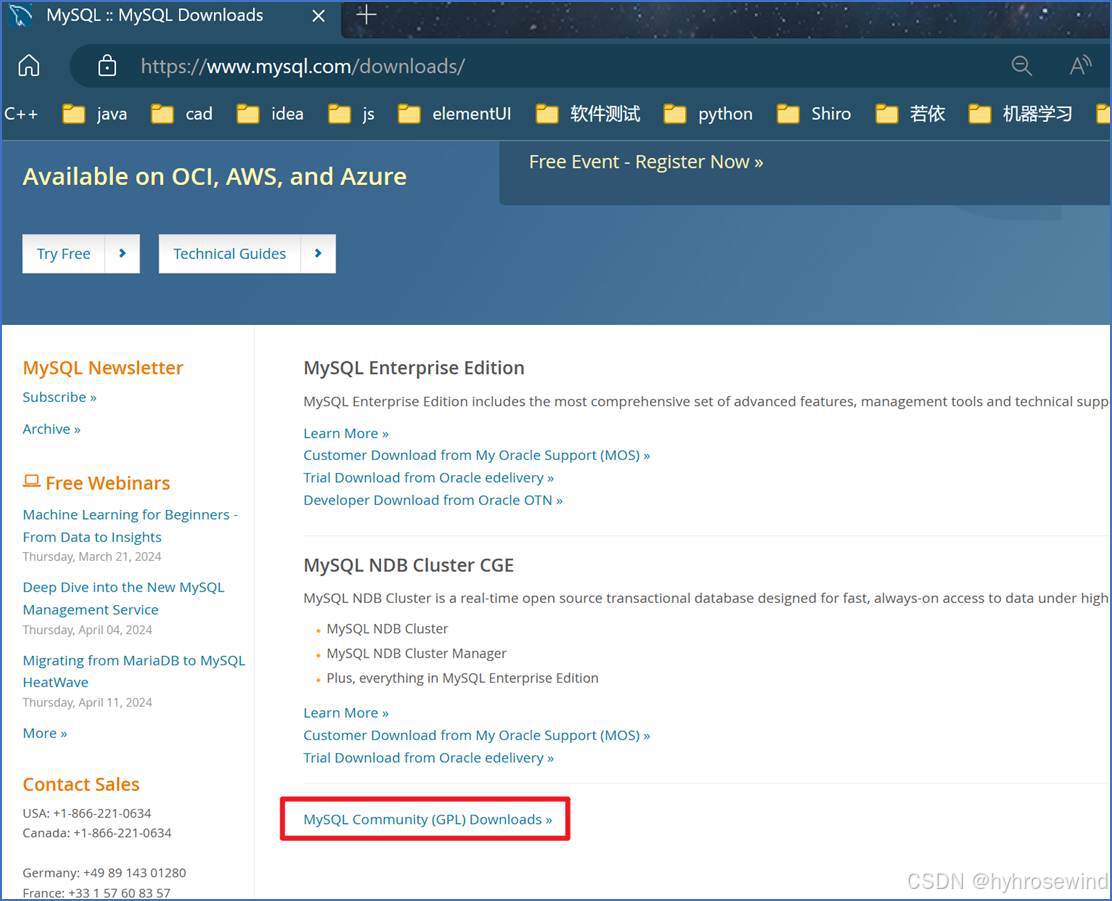Screen dimensions: 1112x901
Task: Click the MySQL Enterprise Edition heading
Action: click(x=414, y=368)
